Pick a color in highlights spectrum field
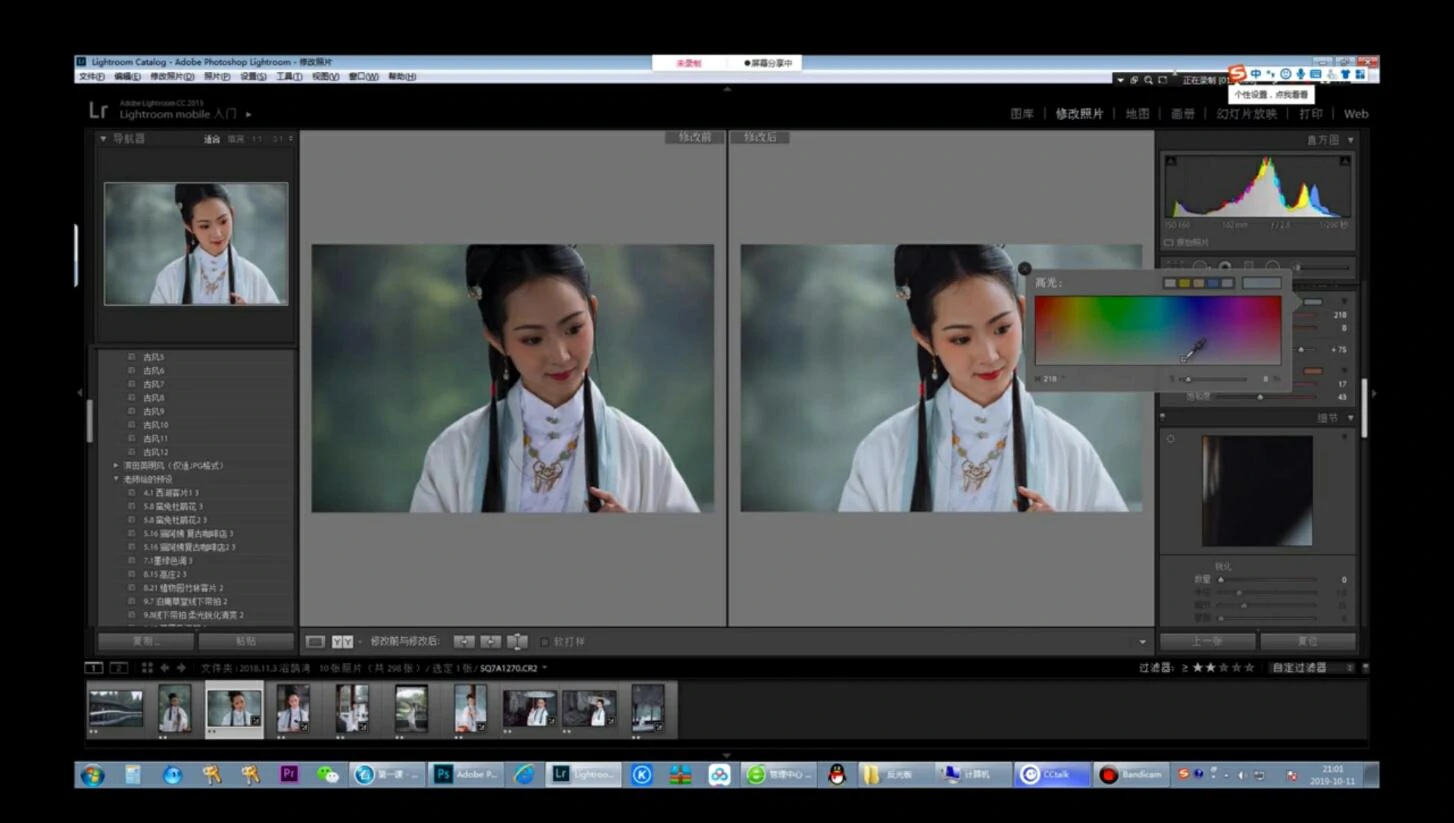This screenshot has width=1454, height=823. (x=1158, y=330)
